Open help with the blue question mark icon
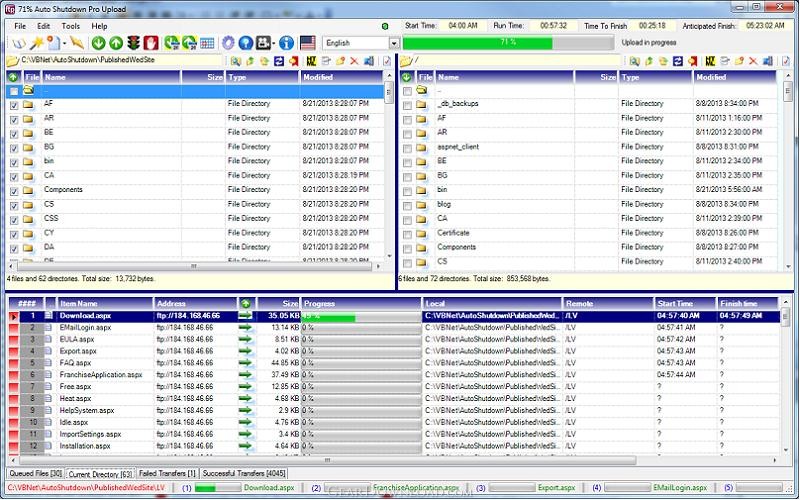Screen dimensions: 800x500 click(x=245, y=43)
